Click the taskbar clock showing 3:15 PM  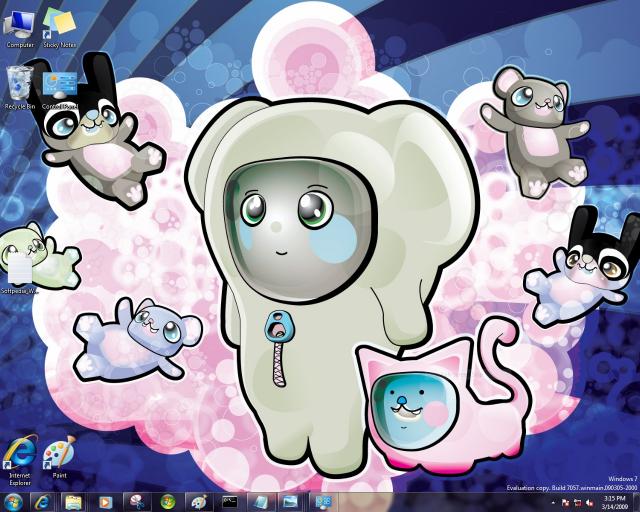615,501
